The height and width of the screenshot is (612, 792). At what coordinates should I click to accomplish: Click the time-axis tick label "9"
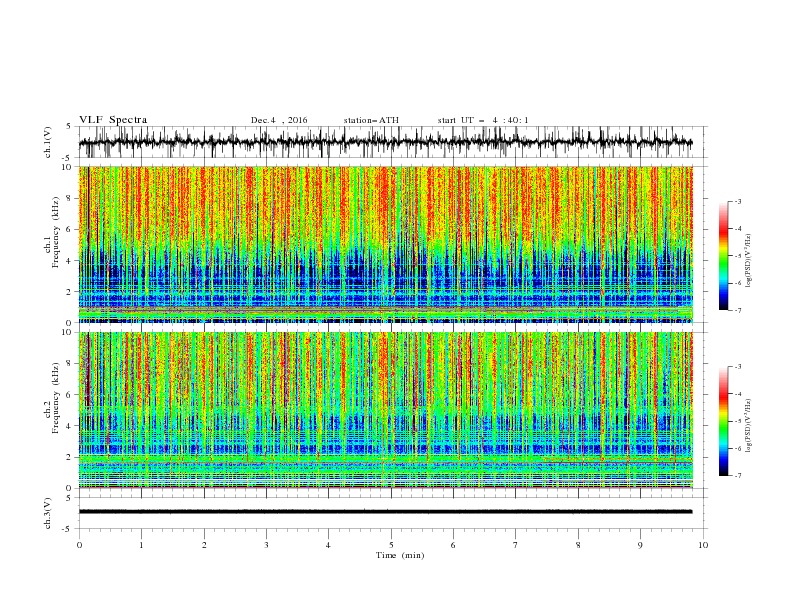pos(640,545)
